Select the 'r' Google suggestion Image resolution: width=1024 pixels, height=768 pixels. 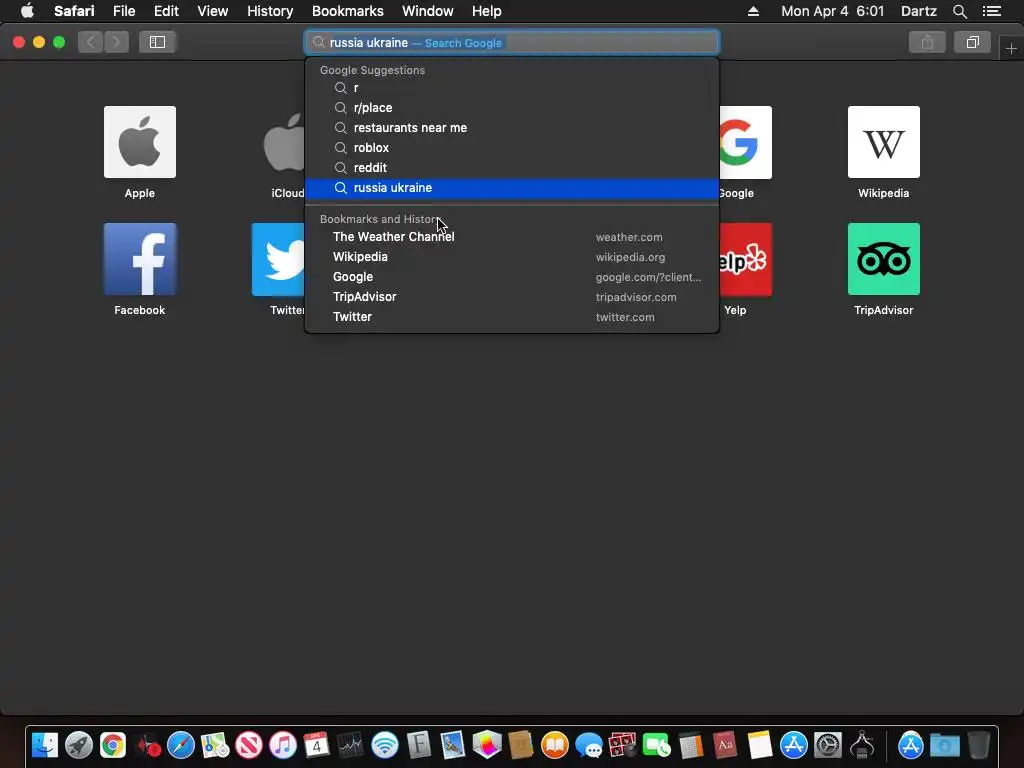click(512, 88)
